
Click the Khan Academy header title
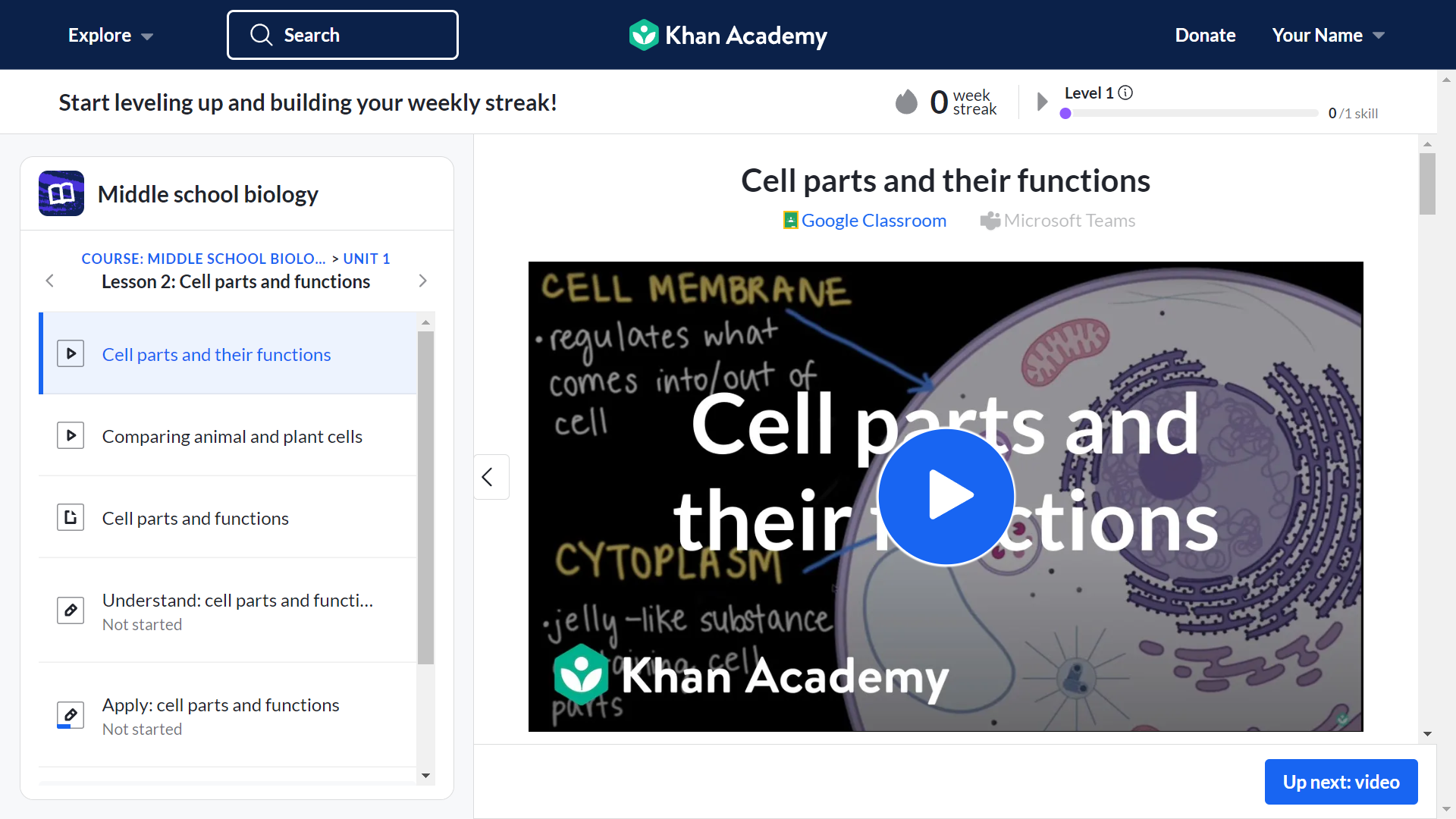pos(745,36)
